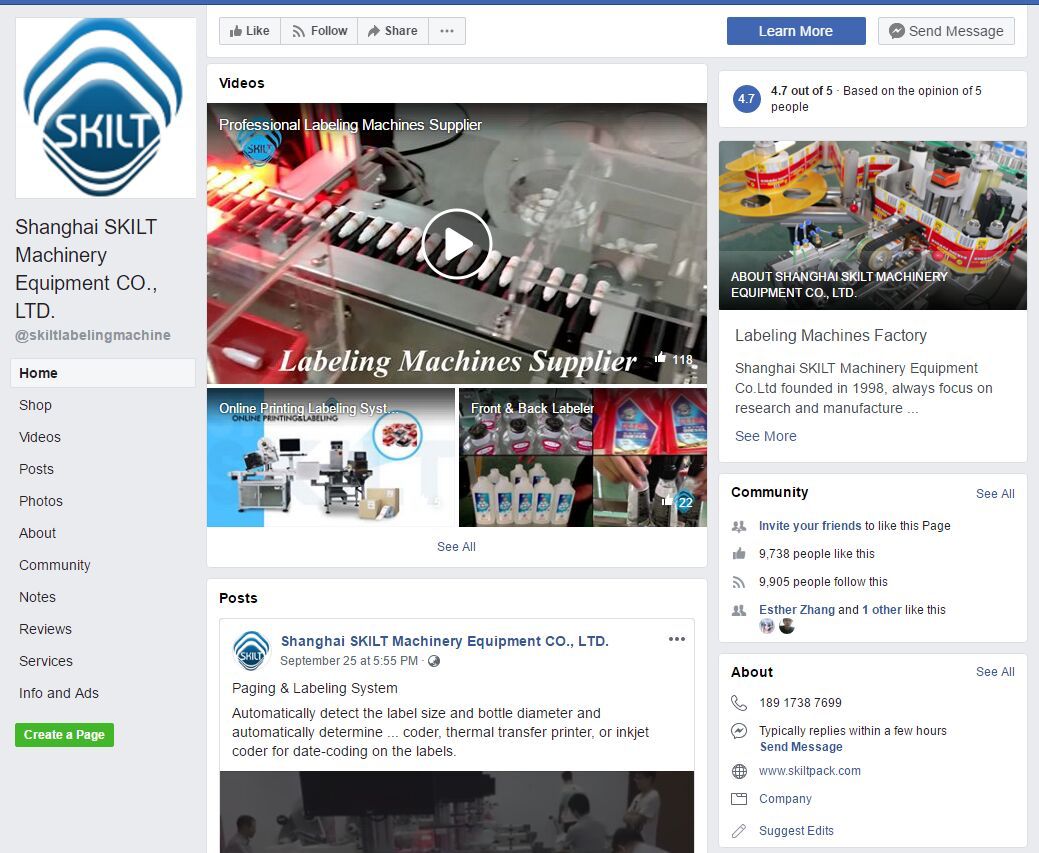Screen dimensions: 1039x853
Task: Send Message from top bar button
Action: (946, 31)
